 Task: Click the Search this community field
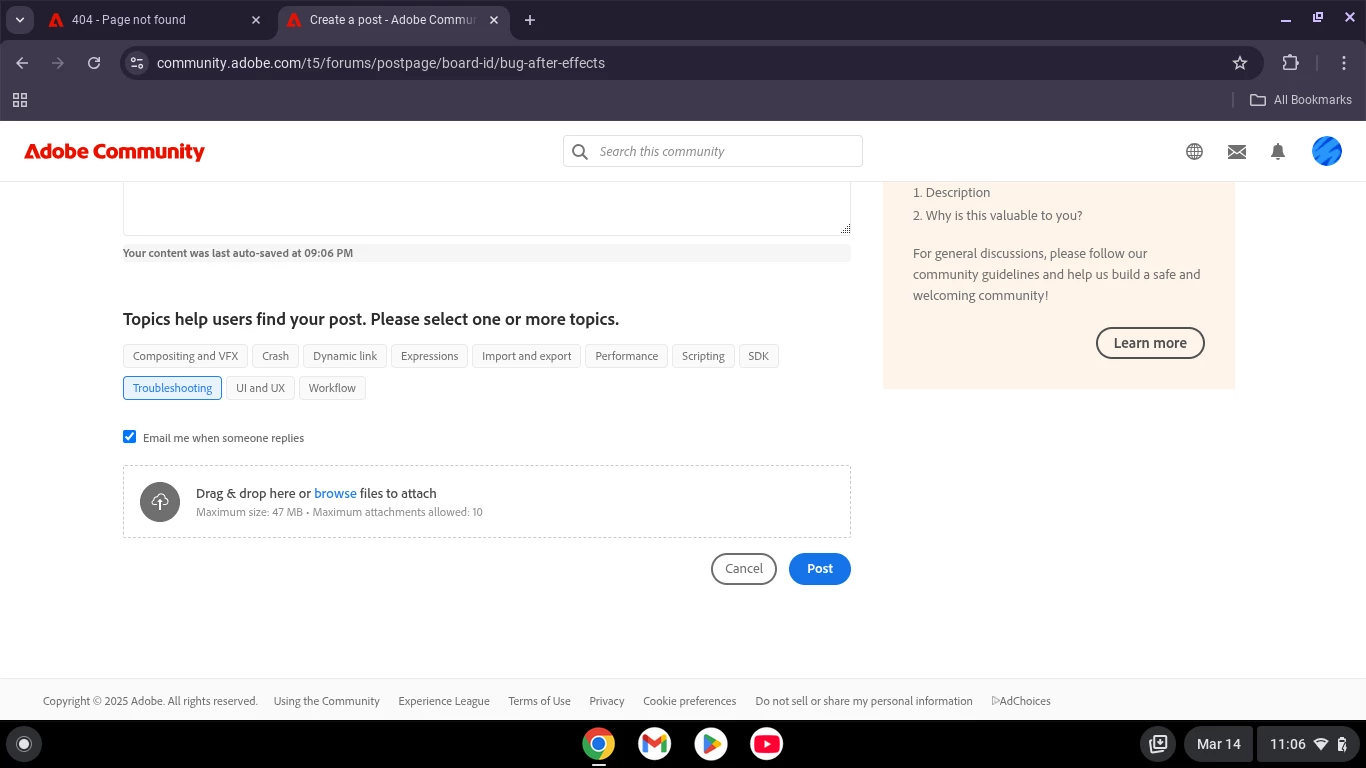click(x=713, y=151)
